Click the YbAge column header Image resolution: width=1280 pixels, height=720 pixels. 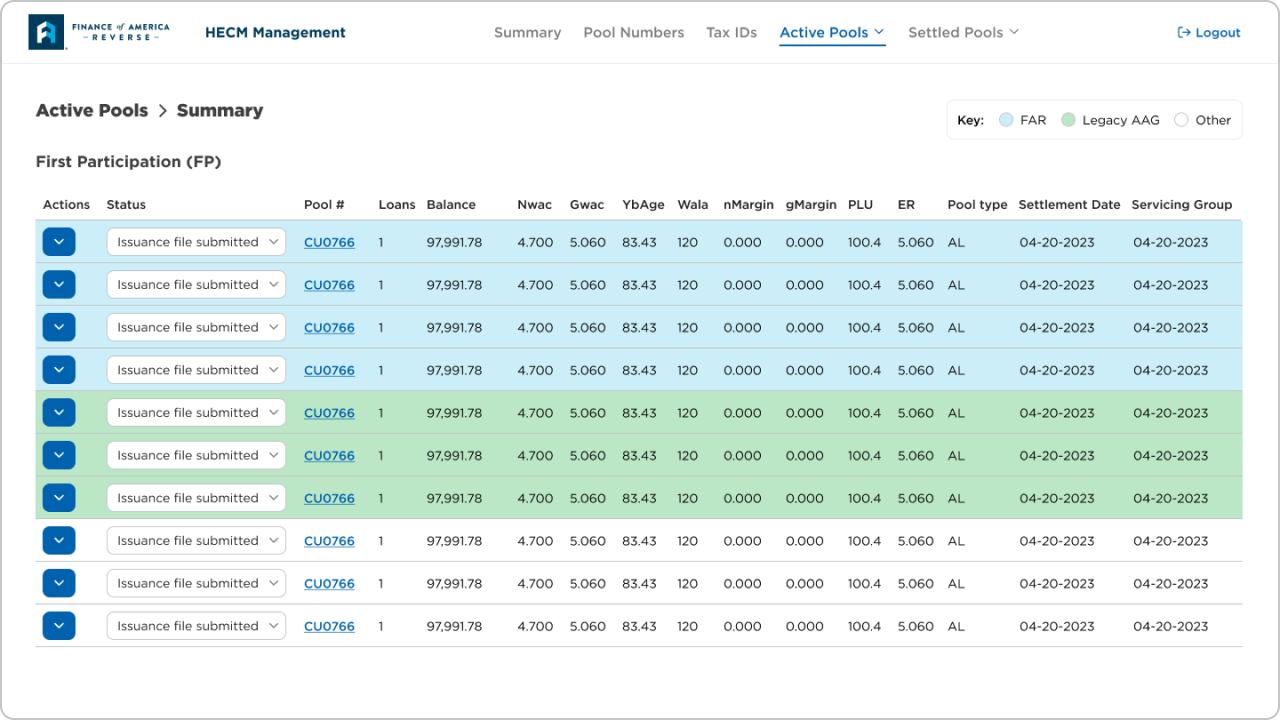pos(643,204)
